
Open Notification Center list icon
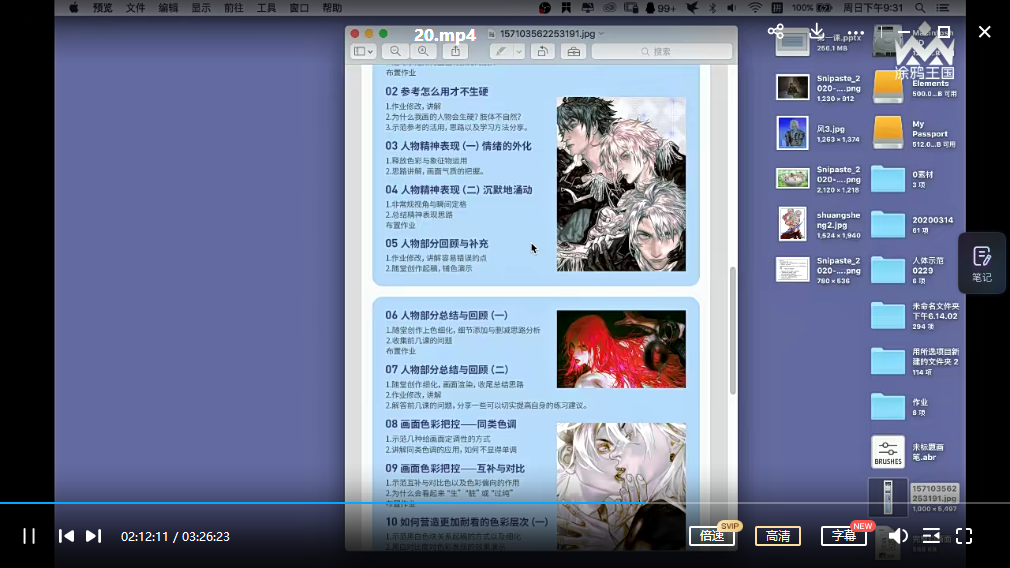(943, 8)
